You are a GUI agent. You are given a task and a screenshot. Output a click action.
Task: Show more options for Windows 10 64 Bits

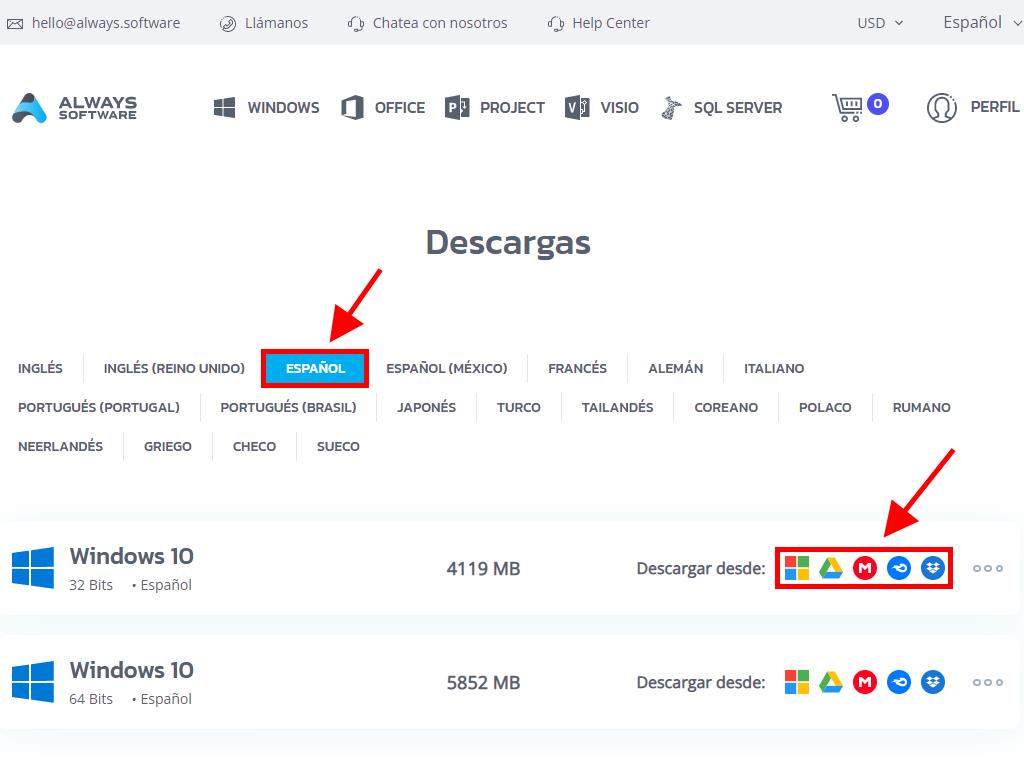point(987,682)
